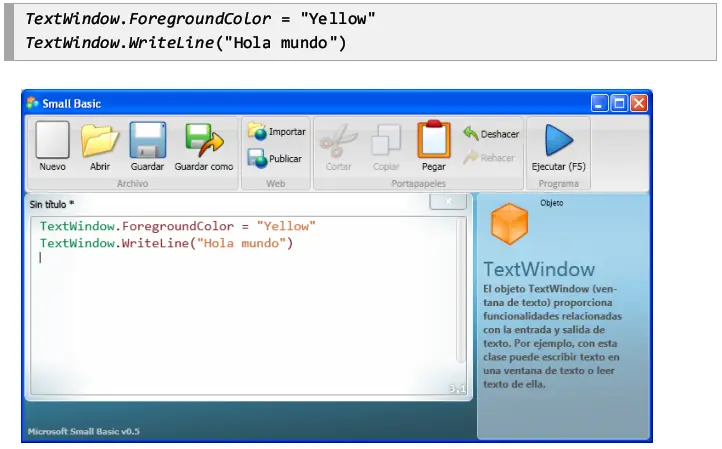The height and width of the screenshot is (449, 722).
Task: Open a file with Abrir folder icon
Action: (99, 140)
